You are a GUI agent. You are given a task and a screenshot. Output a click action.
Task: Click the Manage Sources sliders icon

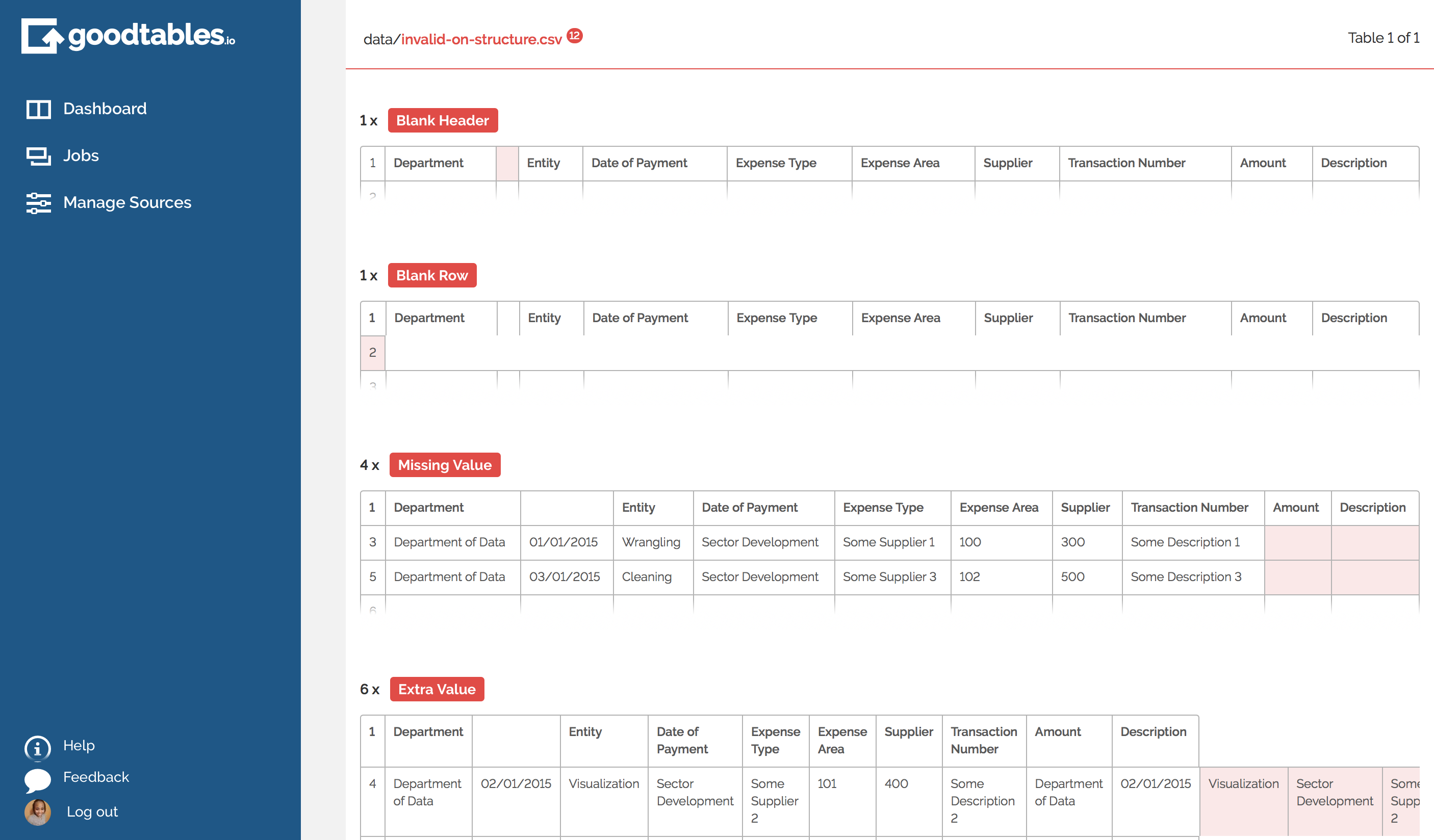39,203
